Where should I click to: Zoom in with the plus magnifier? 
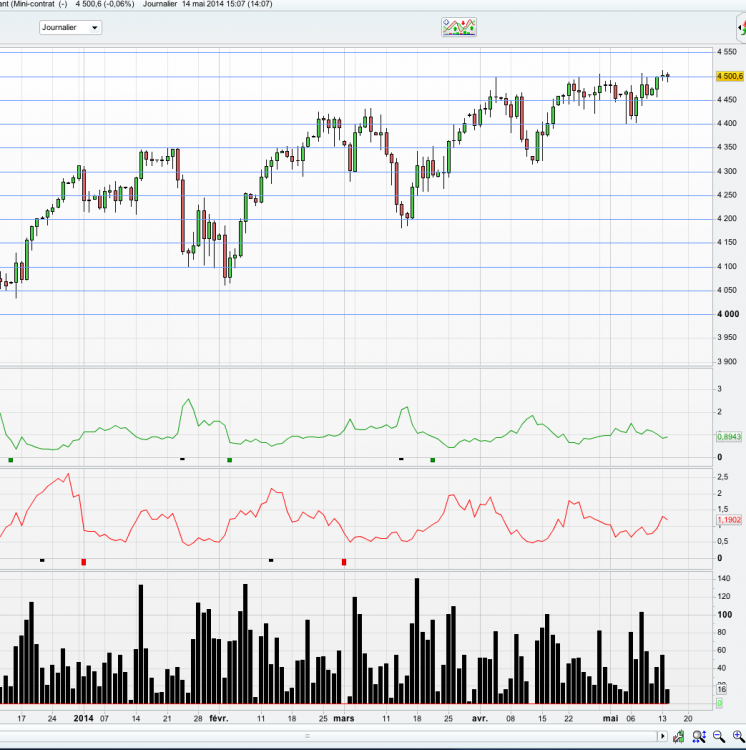(x=738, y=737)
